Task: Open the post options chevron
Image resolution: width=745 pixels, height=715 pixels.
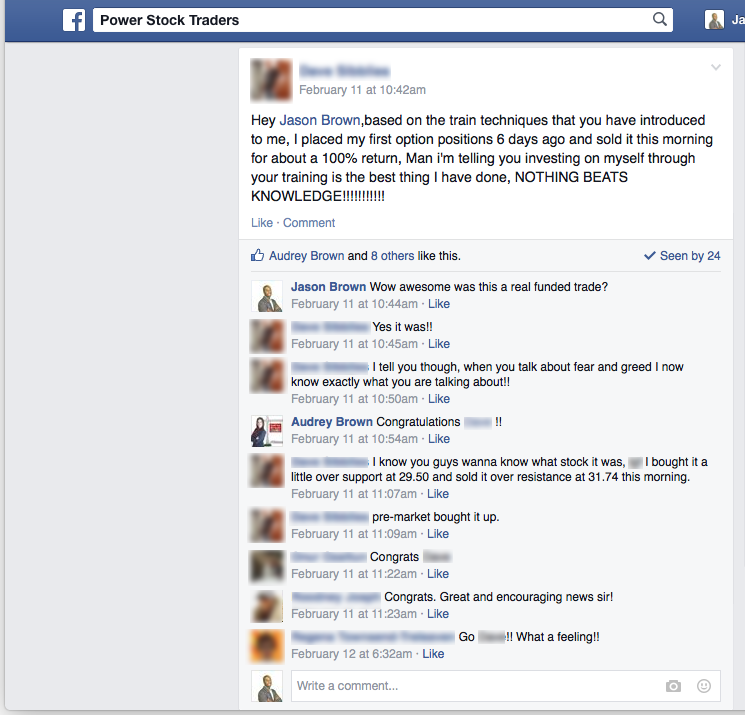Action: point(716,67)
